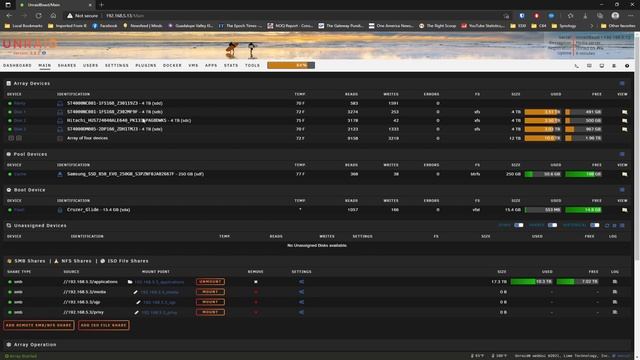Open the Facebook bookmark
Screen dimensions: 640x360
coord(104,25)
